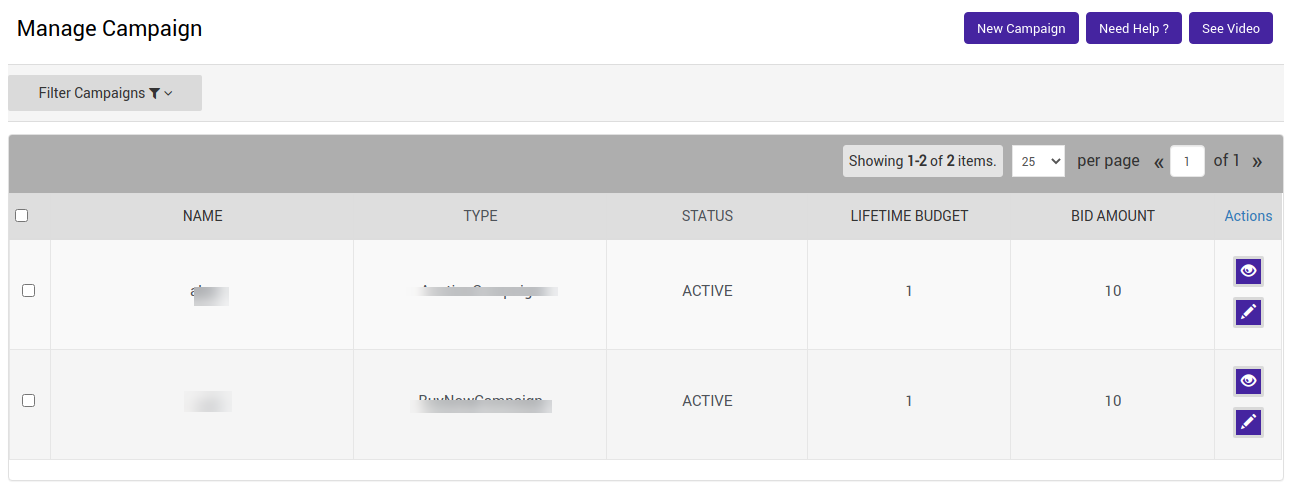Check the first campaign row checkbox

28,291
